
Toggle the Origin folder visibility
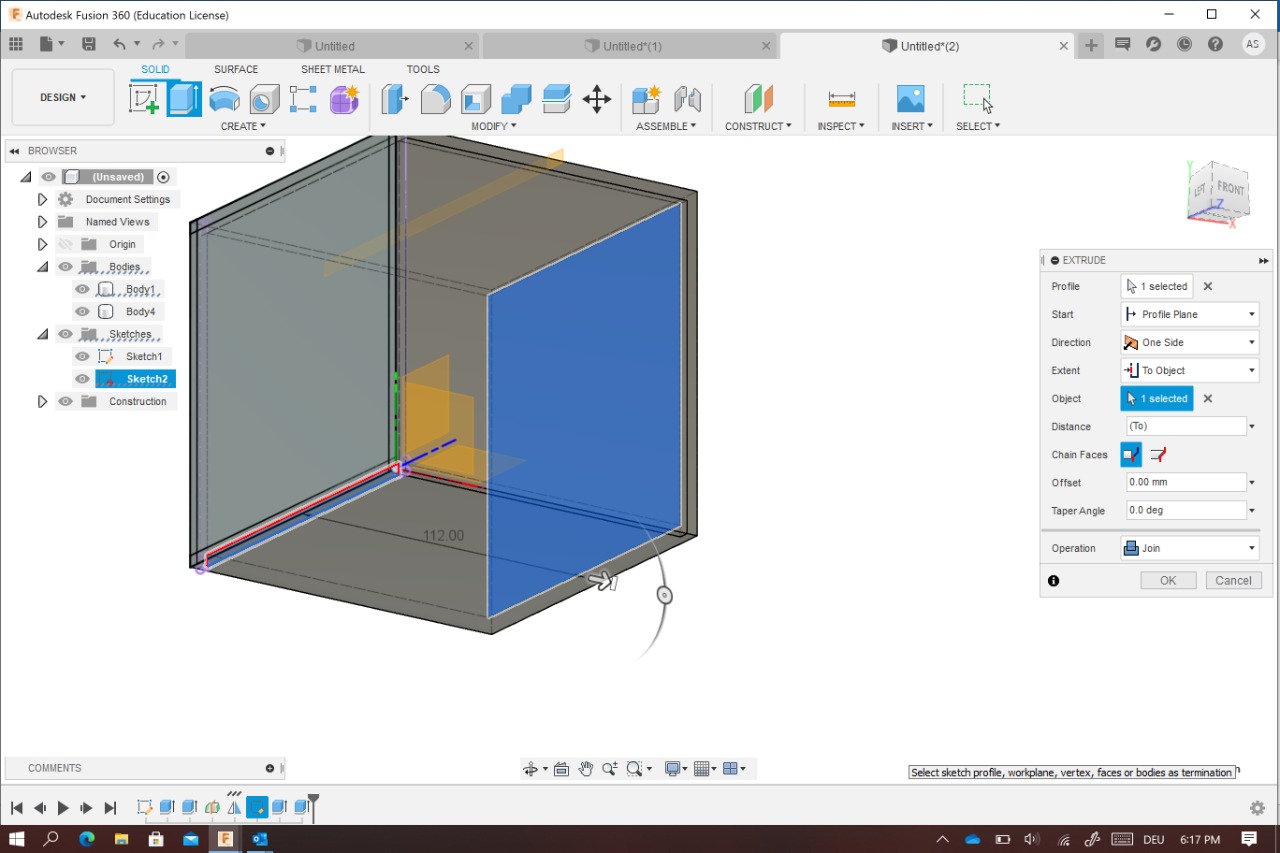pyautogui.click(x=66, y=245)
